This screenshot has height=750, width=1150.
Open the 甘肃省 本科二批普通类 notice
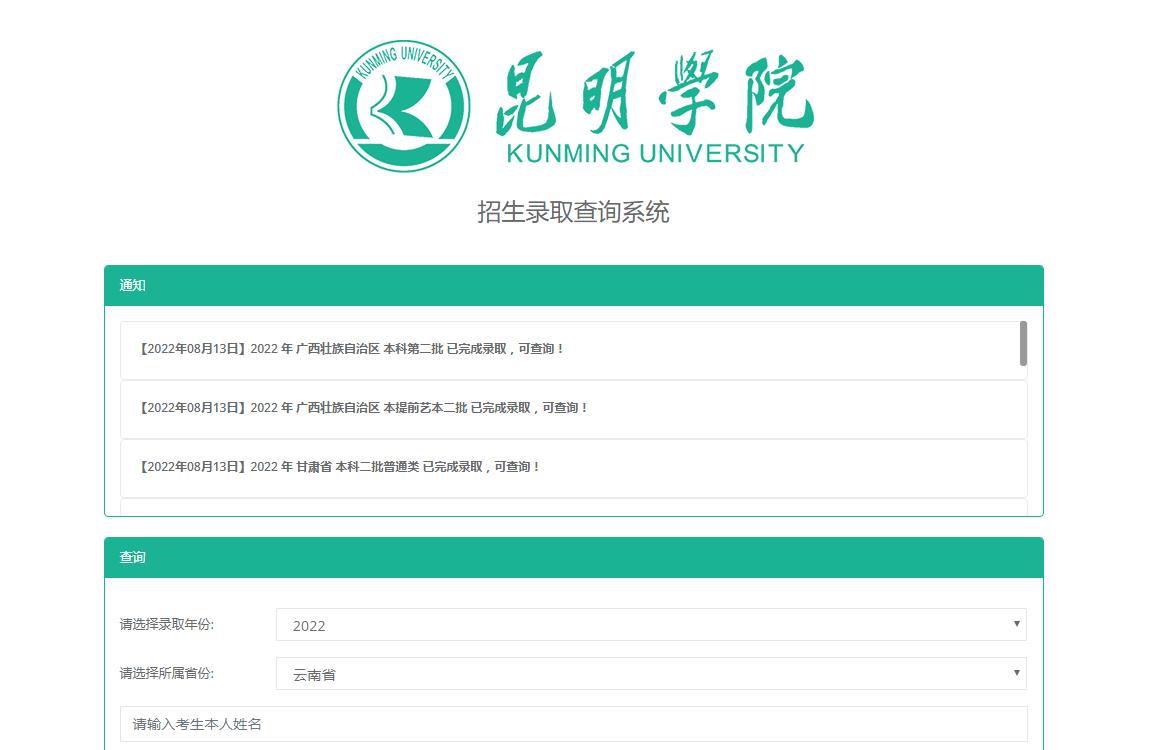point(574,468)
